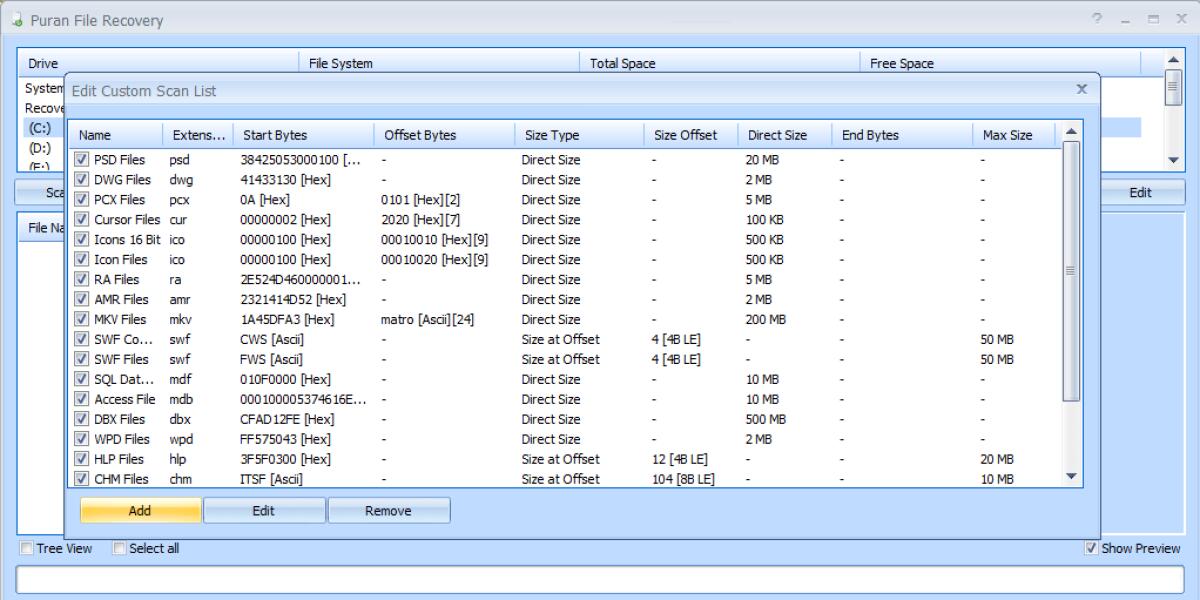Uncheck the SWF Files entry

point(82,359)
